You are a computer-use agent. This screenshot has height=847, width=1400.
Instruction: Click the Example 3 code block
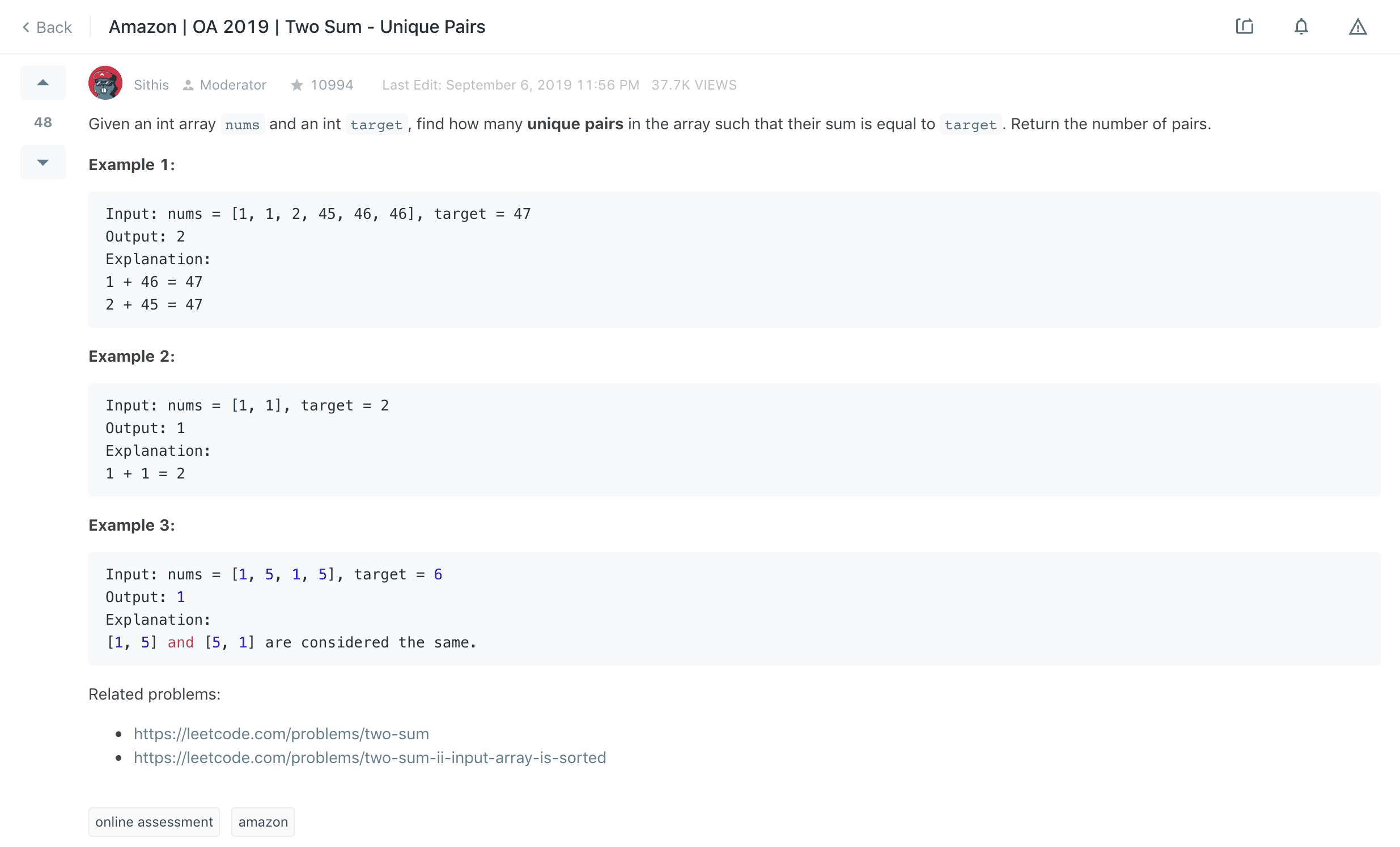734,608
